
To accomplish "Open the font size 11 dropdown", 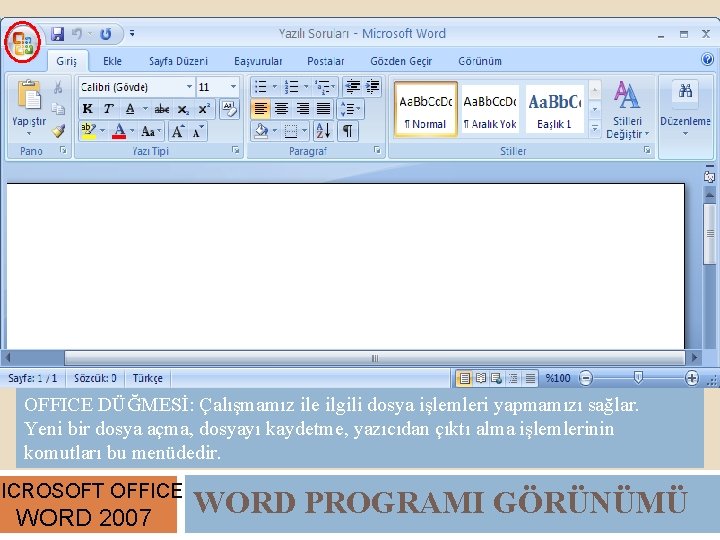I will [233, 87].
